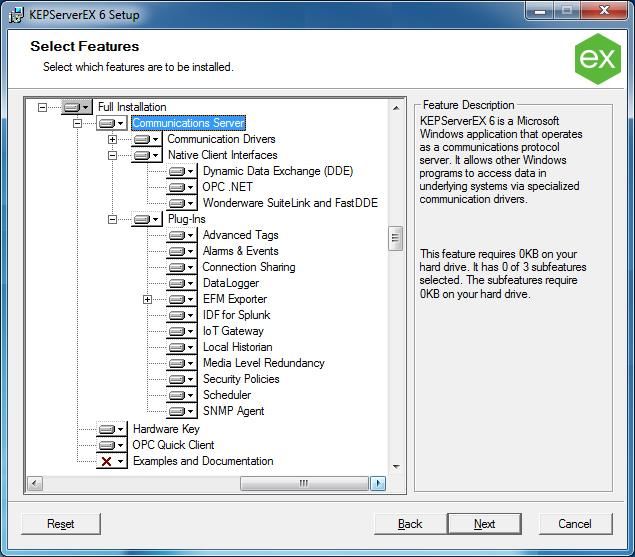Click the green EX hexagon logo
Screen dimensions: 635x557
tap(598, 59)
